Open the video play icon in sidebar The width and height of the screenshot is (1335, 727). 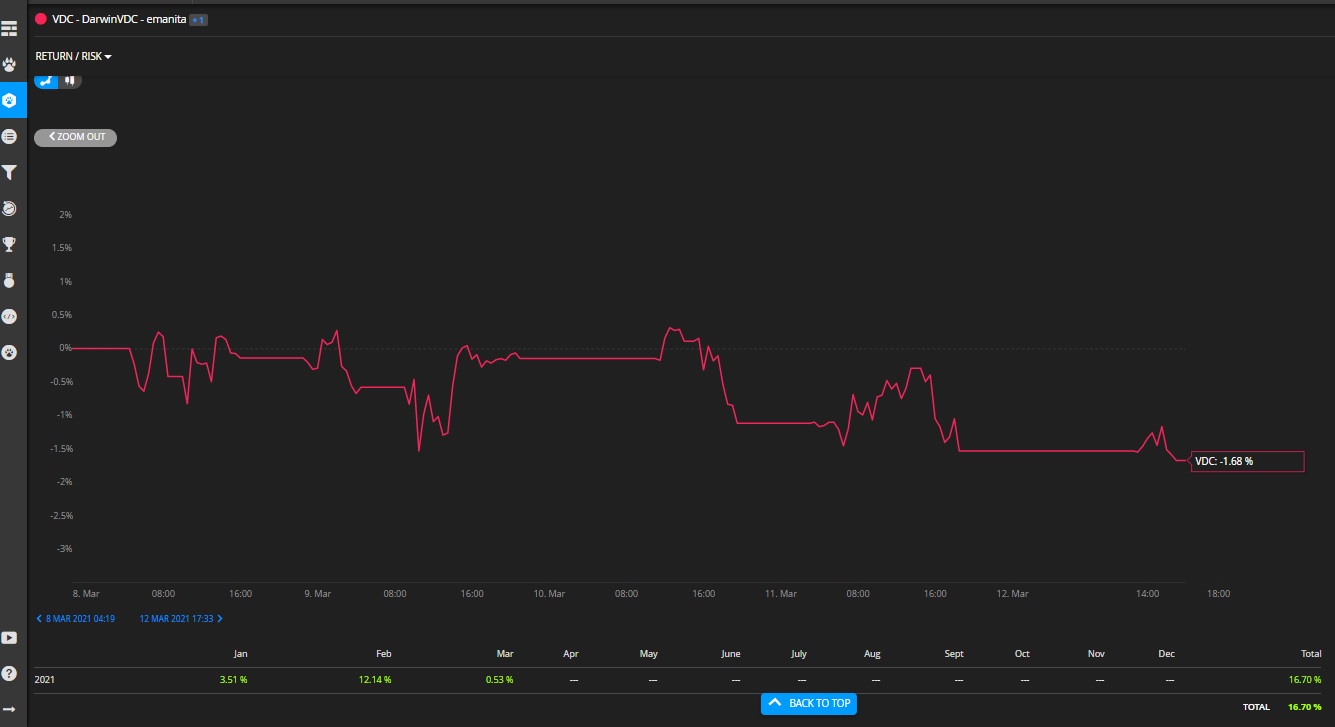pyautogui.click(x=9, y=637)
